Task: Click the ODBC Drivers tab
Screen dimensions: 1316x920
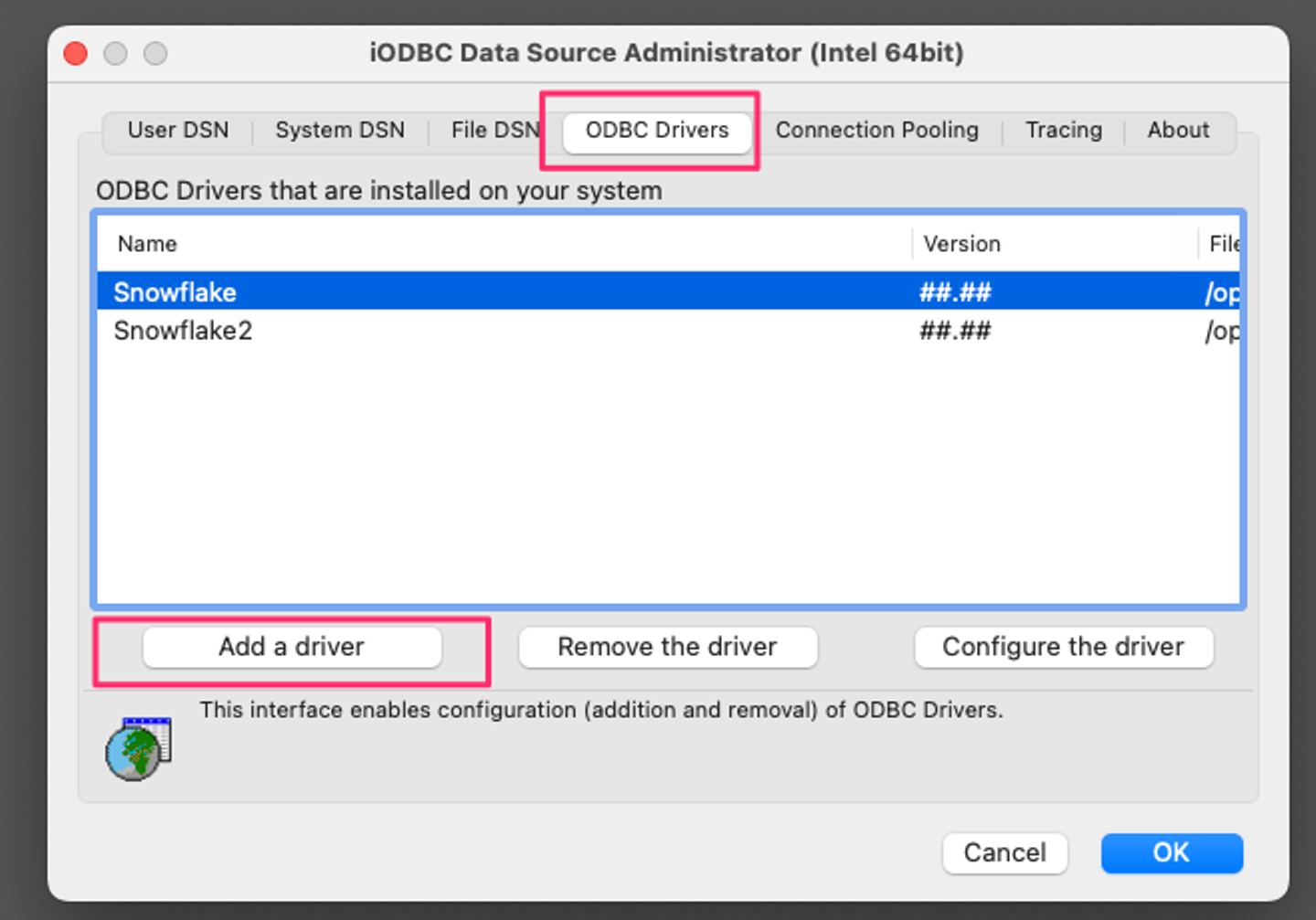Action: coord(657,131)
